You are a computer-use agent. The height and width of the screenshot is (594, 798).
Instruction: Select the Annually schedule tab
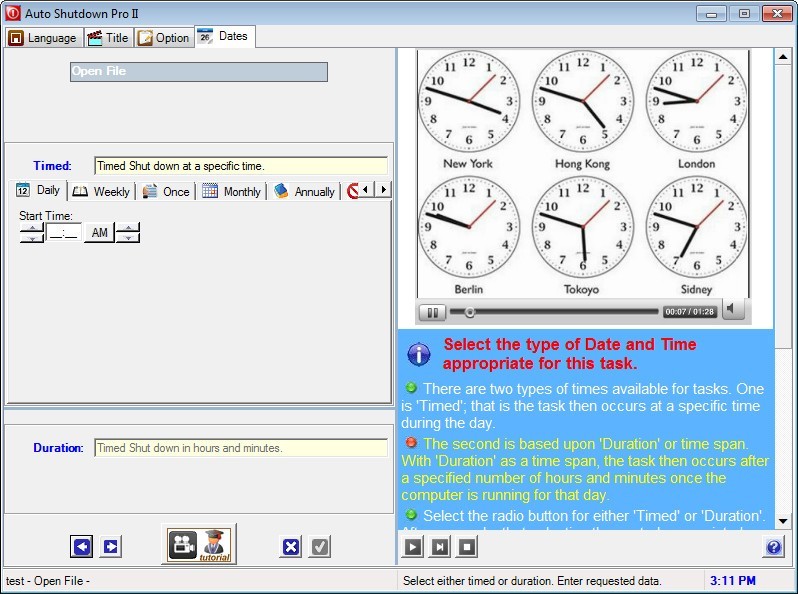point(304,192)
